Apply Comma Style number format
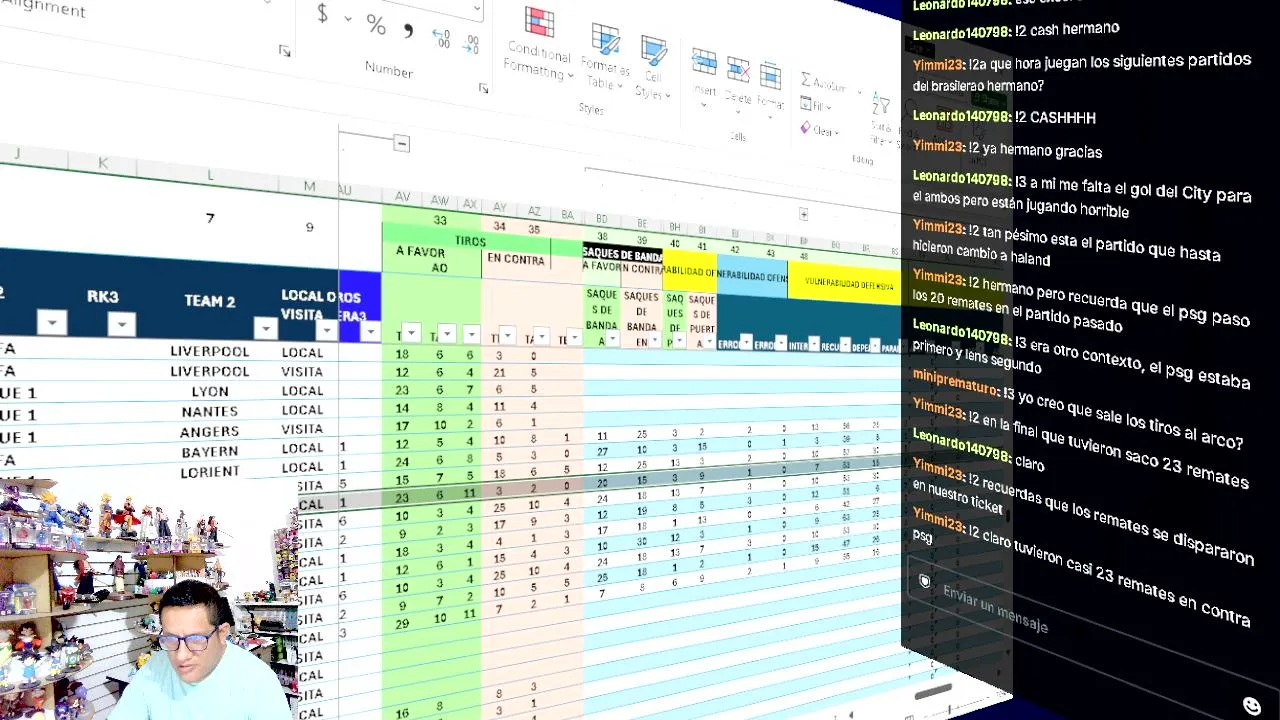This screenshot has width=1280, height=720. coord(408,30)
